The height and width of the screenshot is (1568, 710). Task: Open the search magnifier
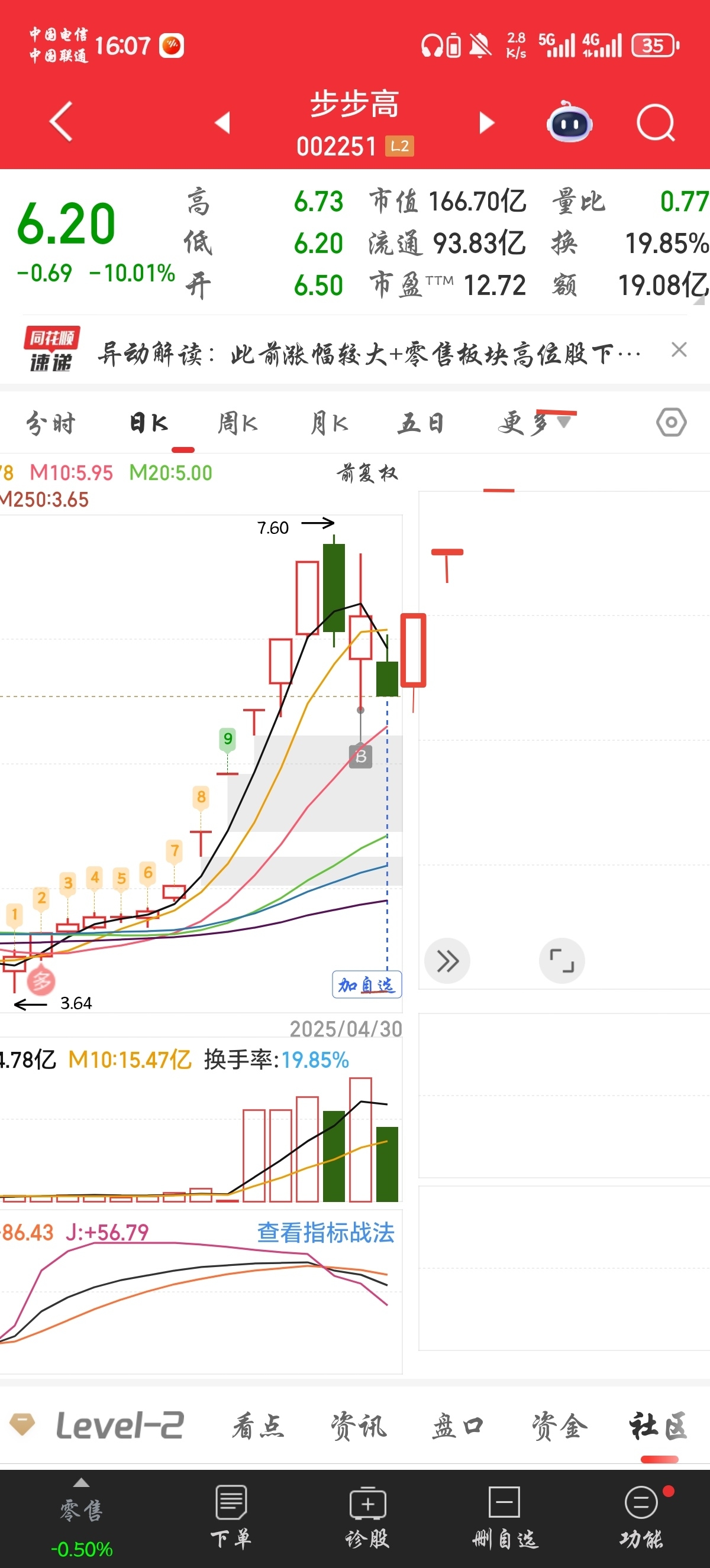656,123
